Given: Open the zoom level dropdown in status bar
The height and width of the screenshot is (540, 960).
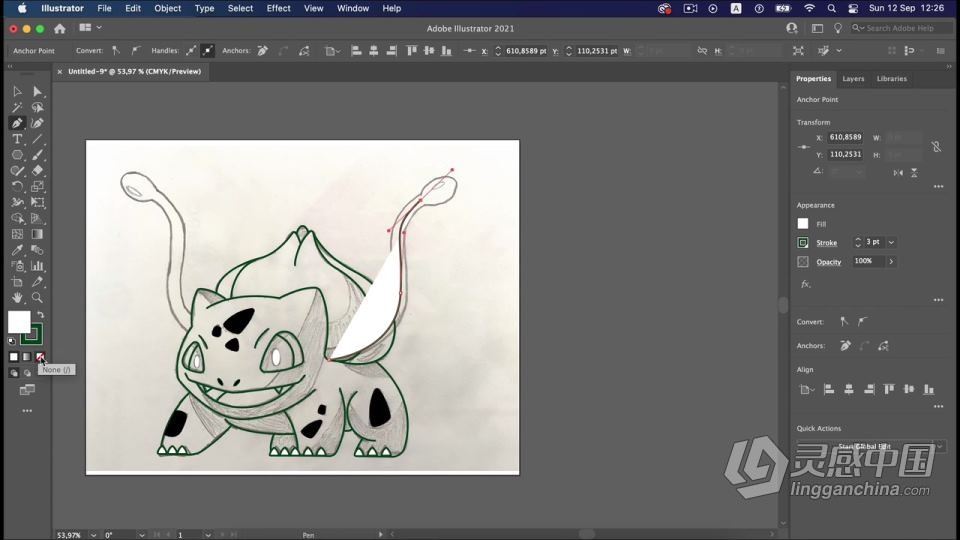Looking at the screenshot, I should point(94,535).
